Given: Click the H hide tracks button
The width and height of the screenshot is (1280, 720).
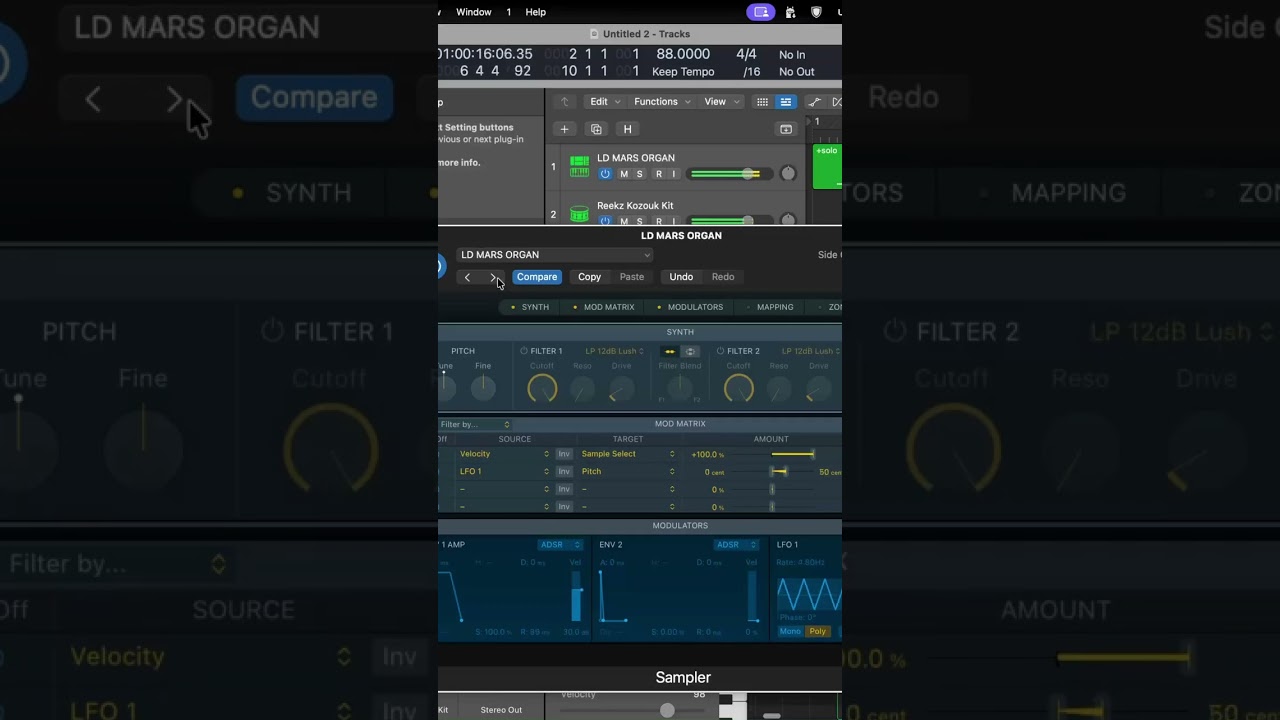Looking at the screenshot, I should pyautogui.click(x=628, y=129).
